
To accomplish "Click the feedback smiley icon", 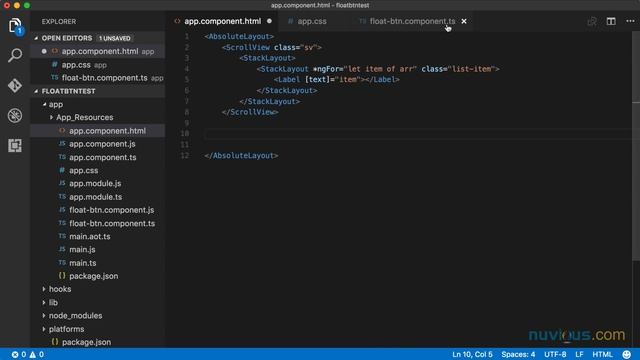I will pos(627,354).
